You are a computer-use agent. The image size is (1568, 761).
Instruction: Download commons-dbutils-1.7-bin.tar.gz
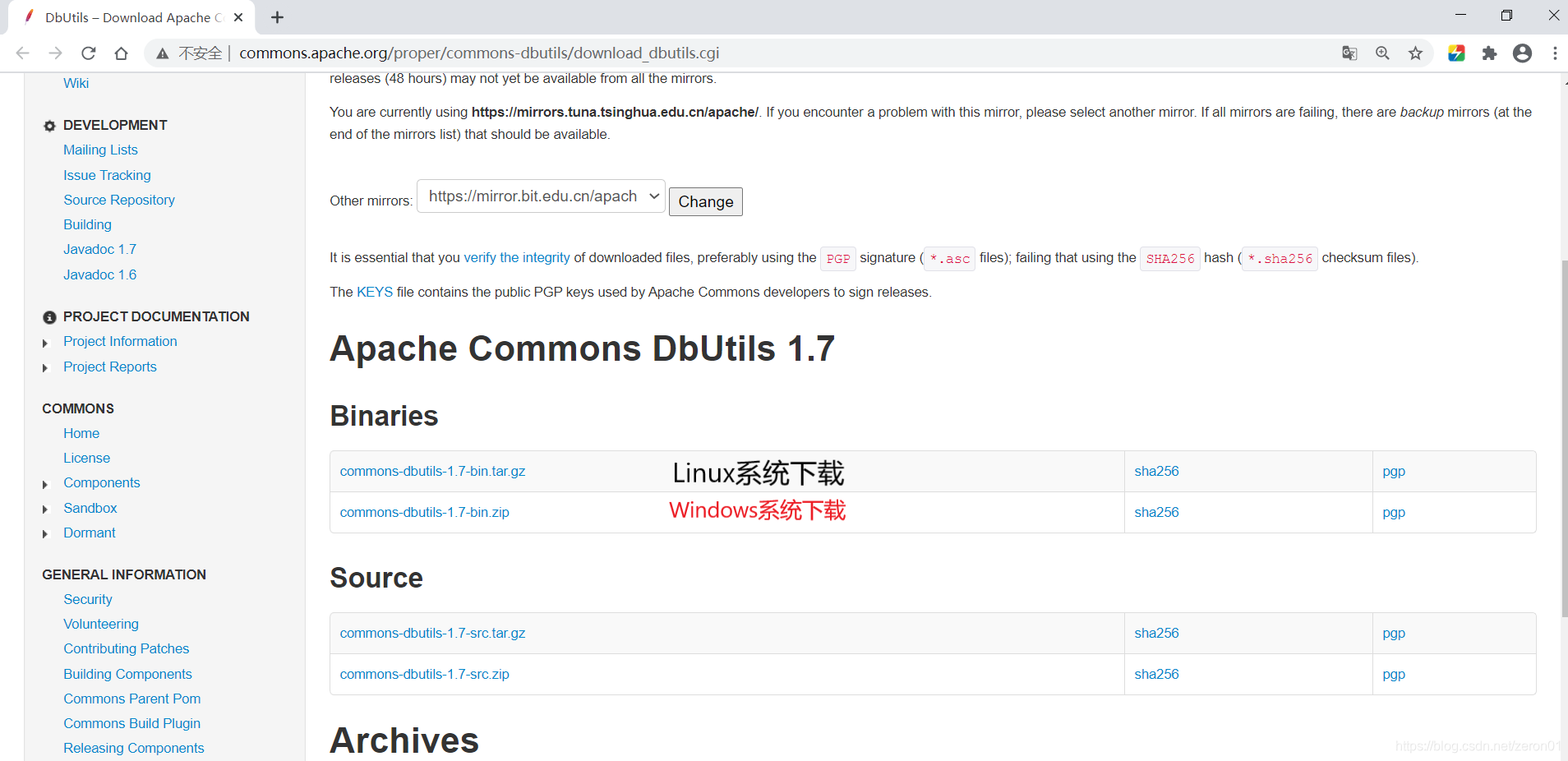(432, 471)
